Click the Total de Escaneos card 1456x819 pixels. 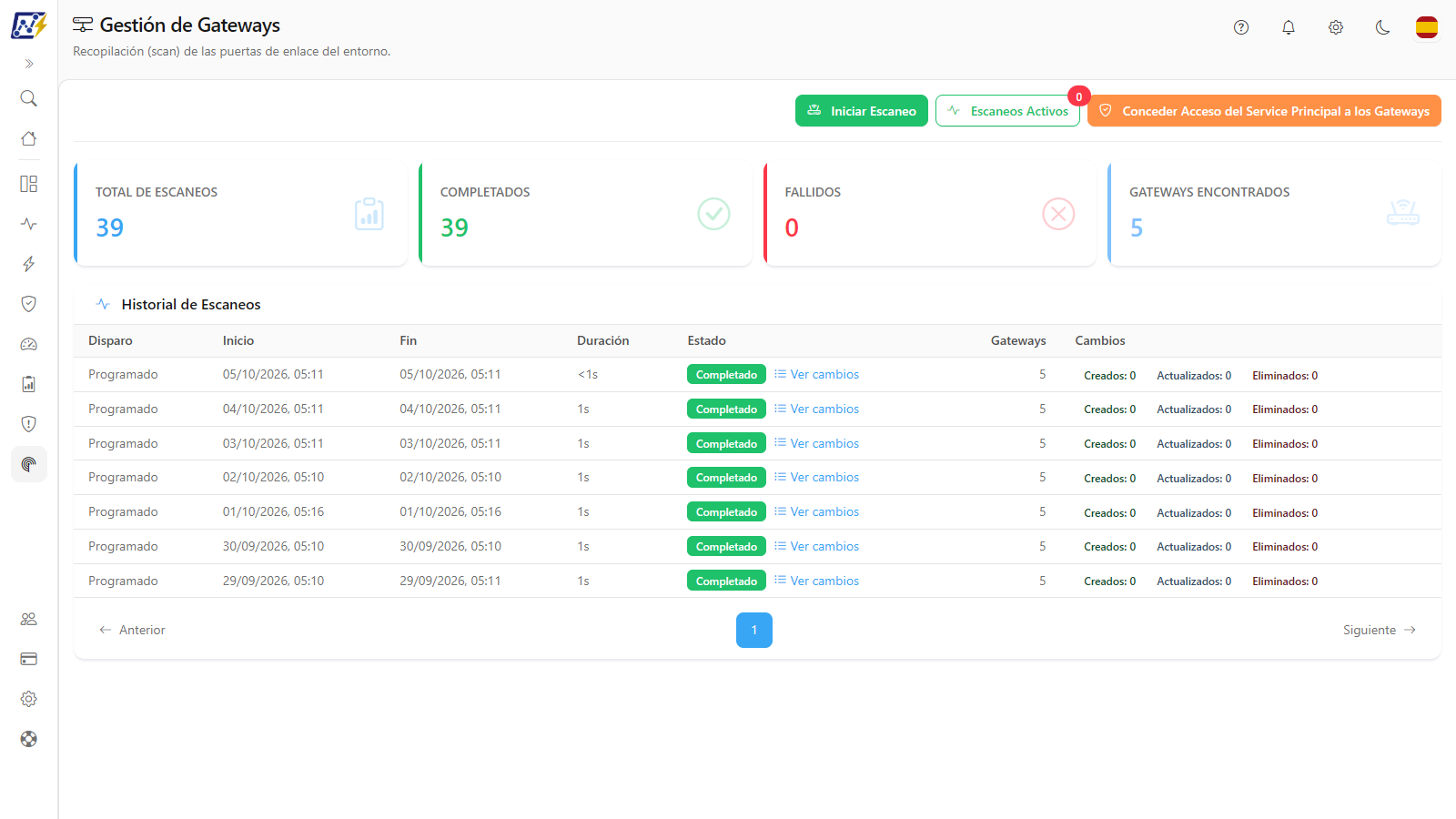pos(241,214)
